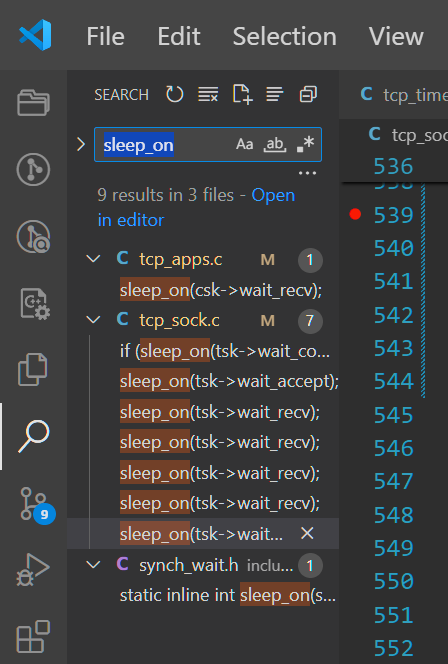Toggle Match Case option

click(x=244, y=144)
